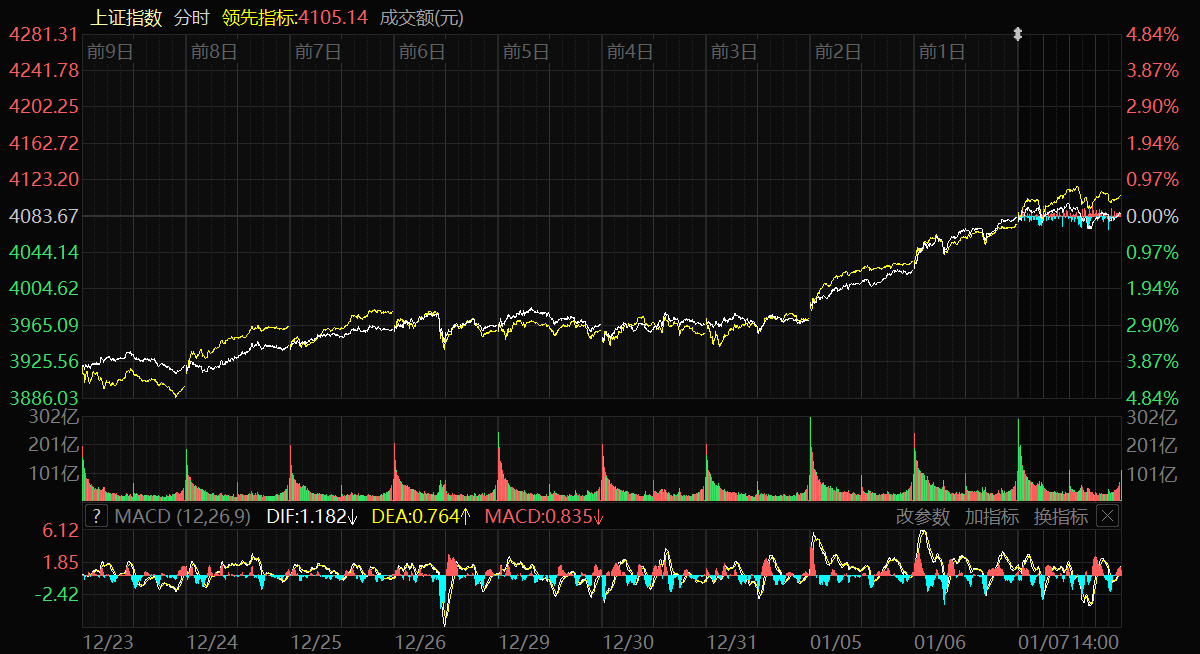Screen dimensions: 1200x654
Task: Select the 分时 chart mode
Action: [192, 18]
